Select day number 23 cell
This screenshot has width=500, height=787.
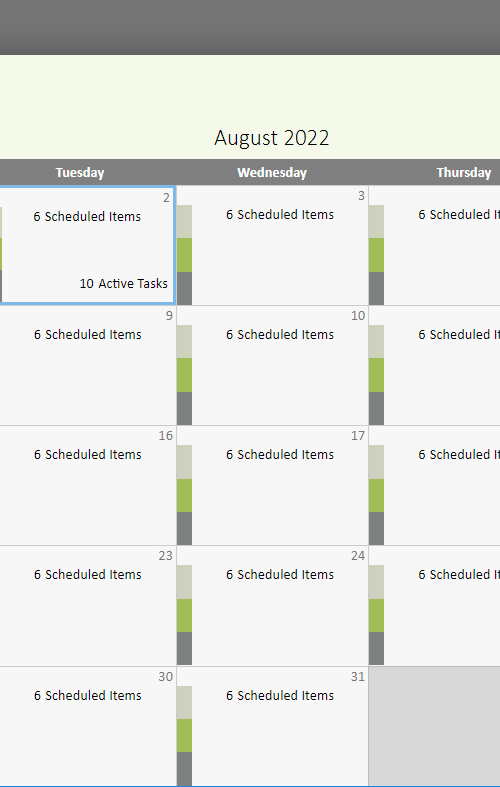pyautogui.click(x=87, y=606)
